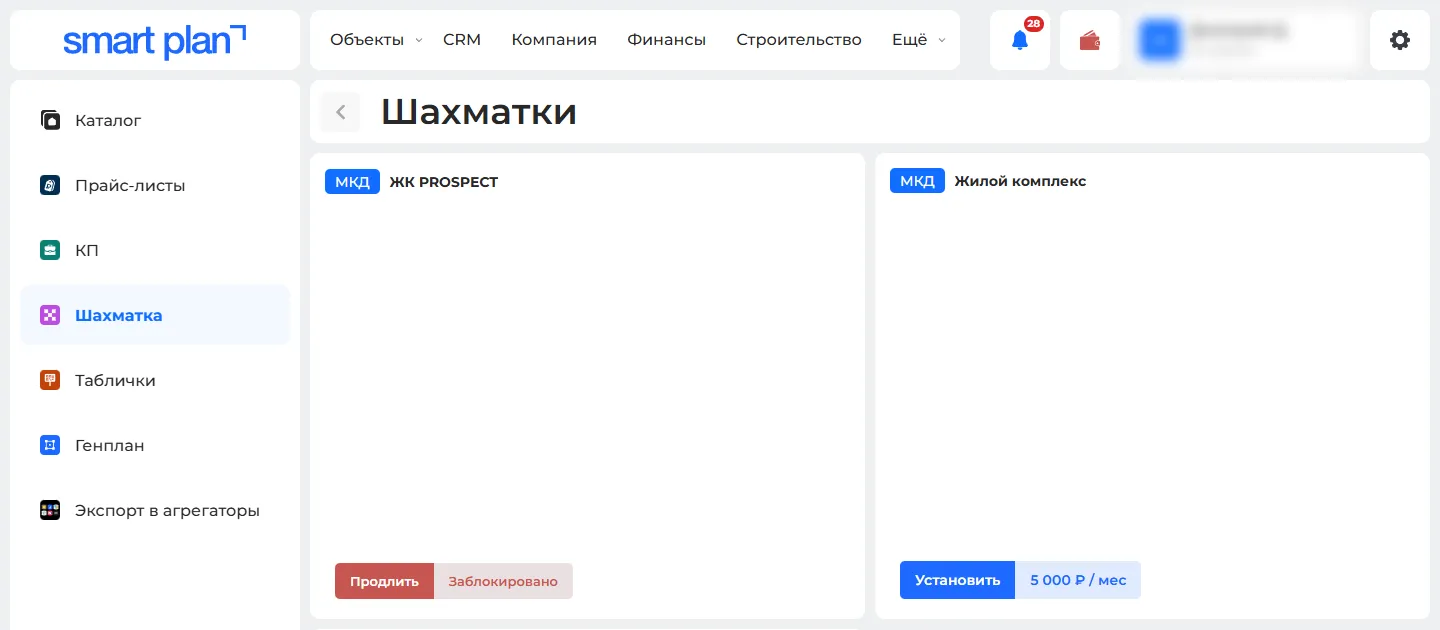This screenshot has height=630, width=1440.
Task: Click the Таблички sign icon
Action: click(50, 380)
